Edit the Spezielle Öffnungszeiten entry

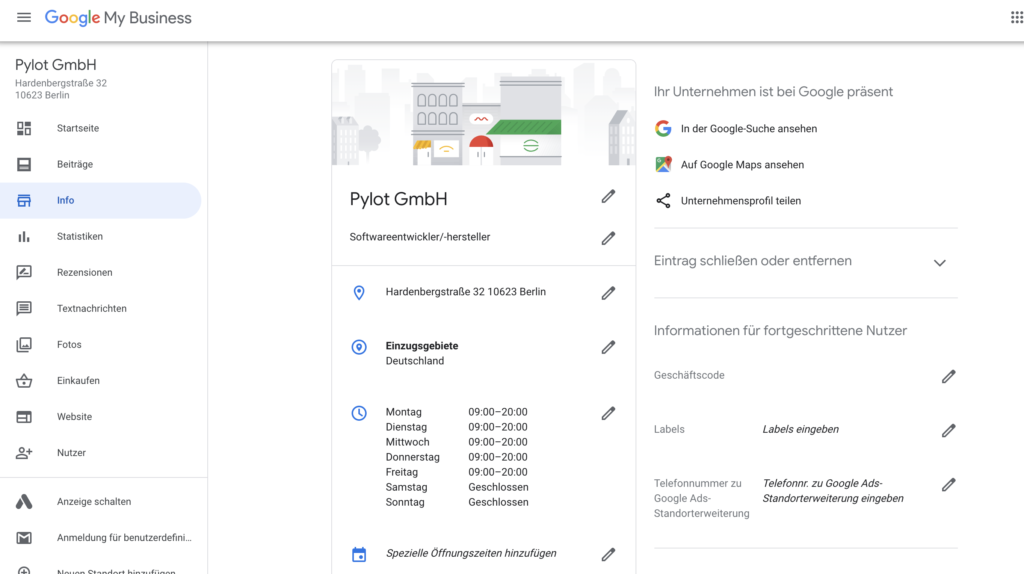608,554
